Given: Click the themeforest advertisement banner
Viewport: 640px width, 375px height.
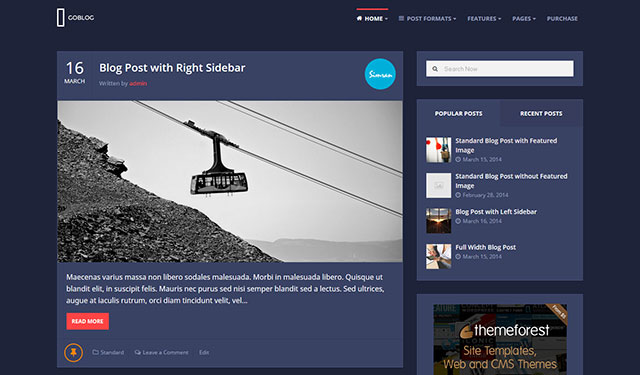Looking at the screenshot, I should [500, 339].
